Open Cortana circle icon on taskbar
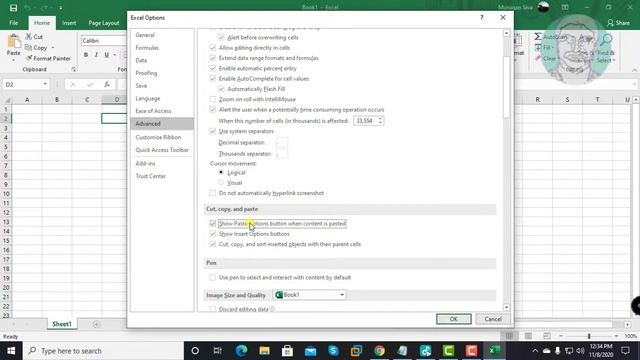The image size is (640, 360). pos(195,351)
